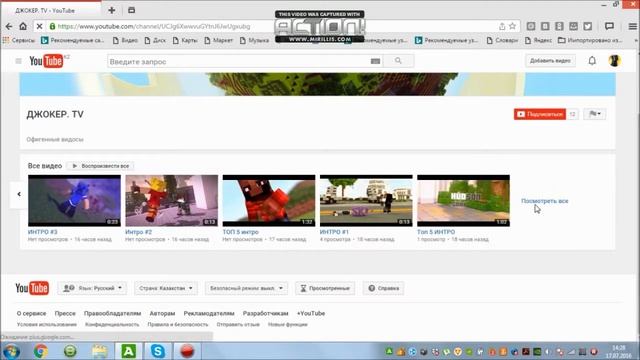Open the Видео bookmark
This screenshot has height=360, width=640.
[125, 40]
